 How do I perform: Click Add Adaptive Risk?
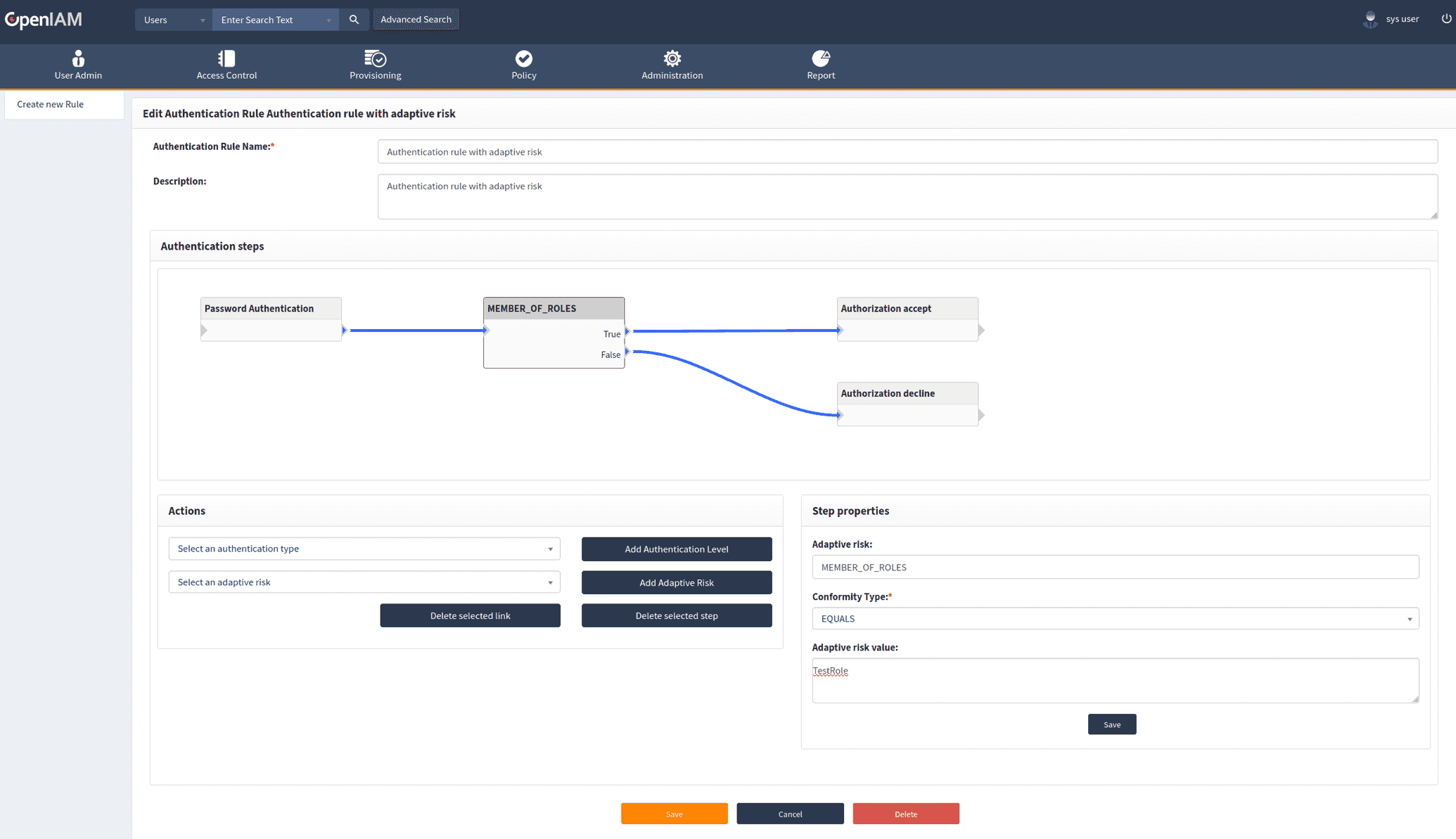pos(676,582)
